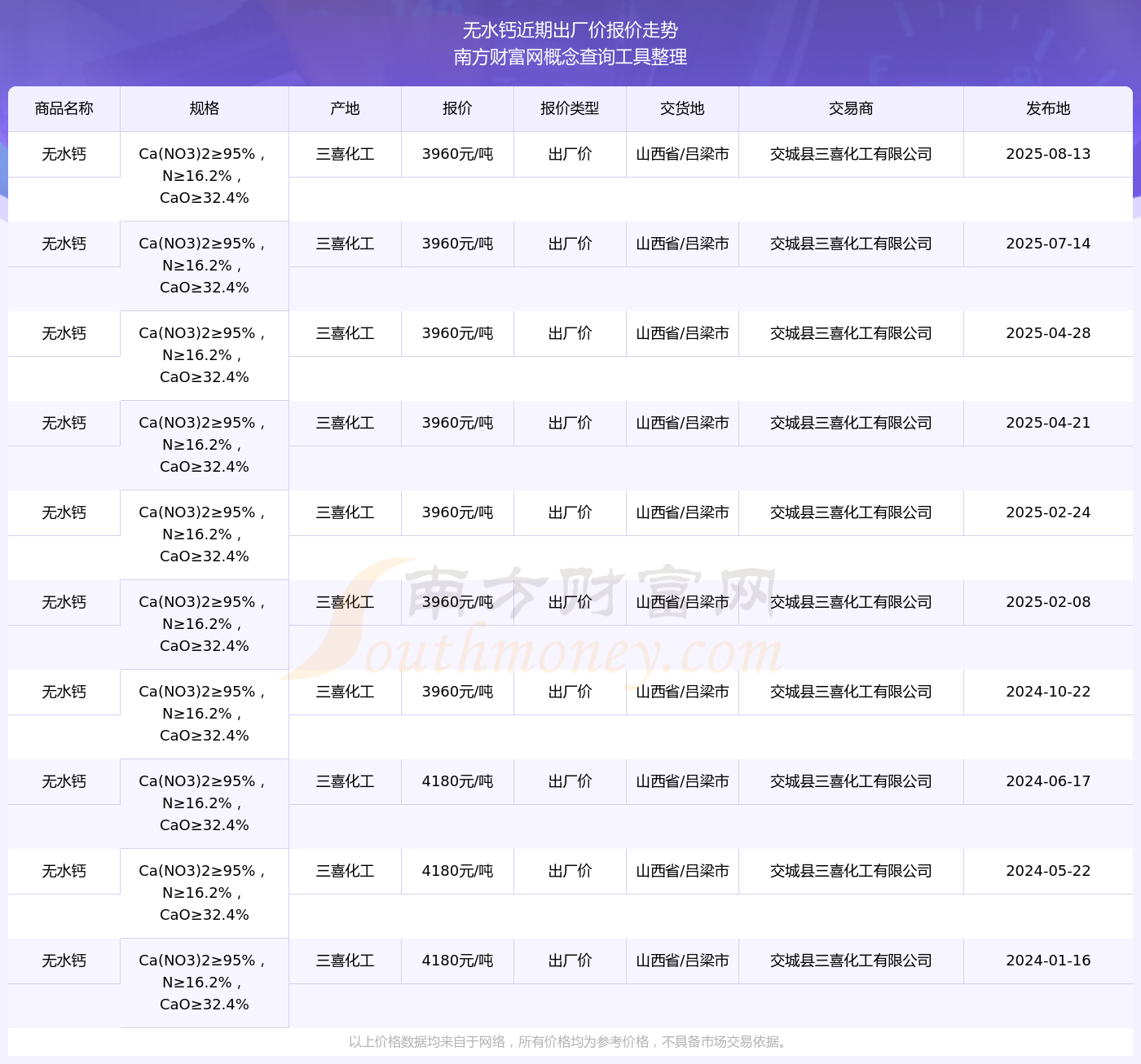Click the 商品名称 column header
This screenshot has height=1064, width=1141.
pos(64,108)
